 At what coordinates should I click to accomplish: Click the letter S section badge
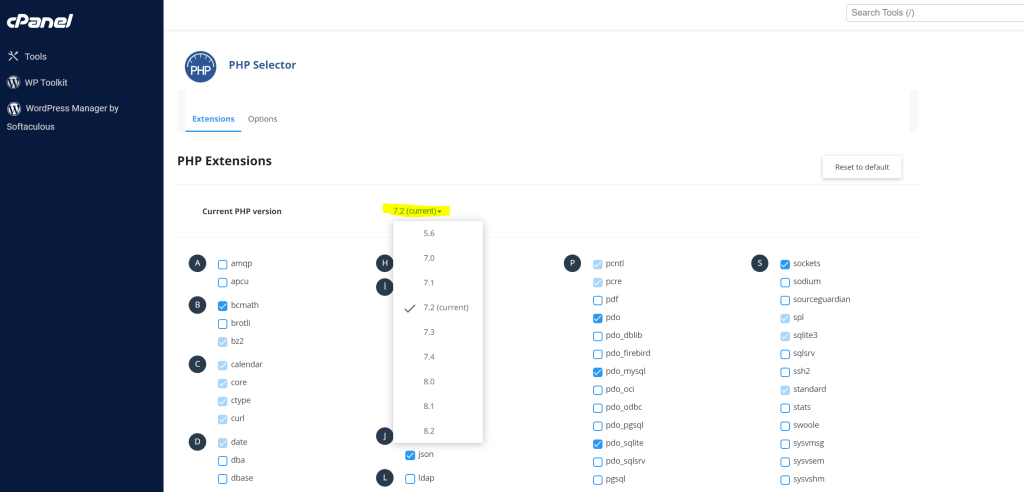[x=760, y=263]
